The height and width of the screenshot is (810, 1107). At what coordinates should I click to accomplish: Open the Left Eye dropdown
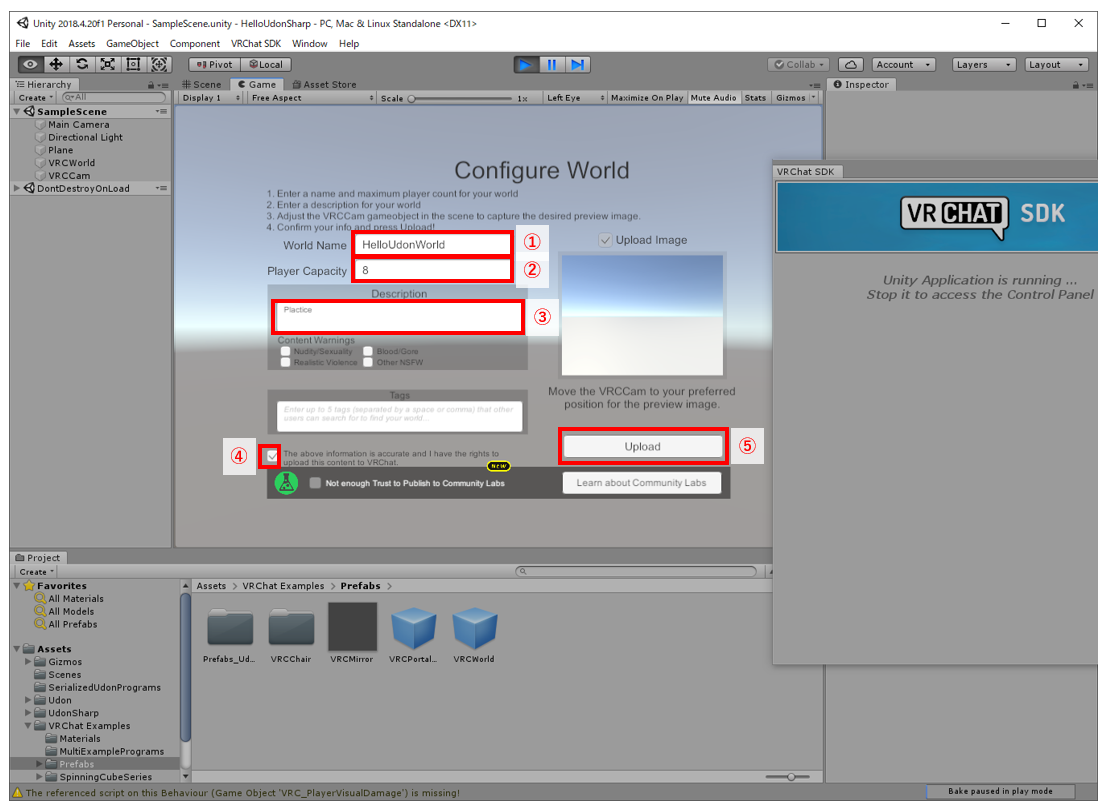coord(575,98)
